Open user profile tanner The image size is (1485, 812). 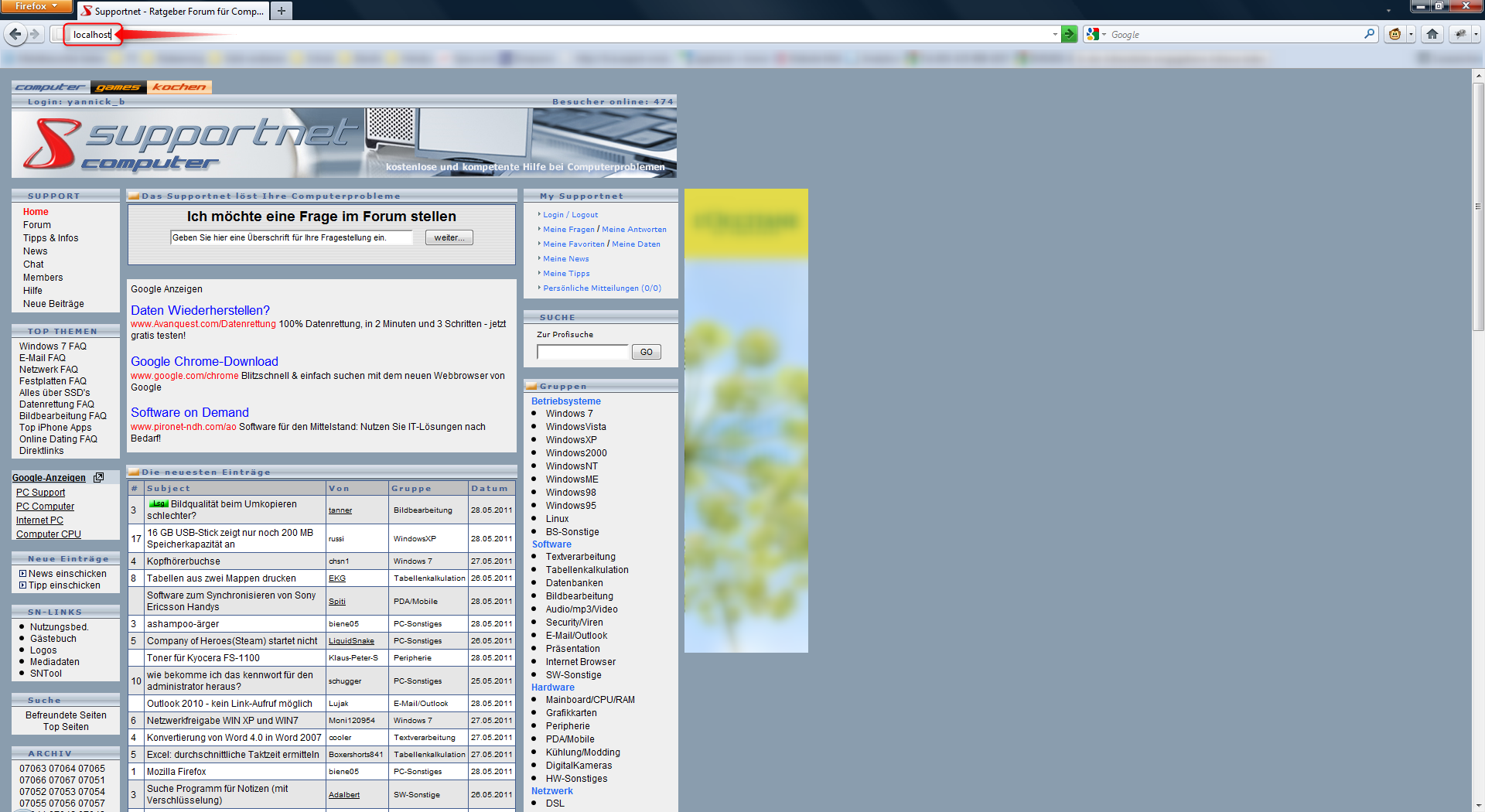tap(340, 510)
